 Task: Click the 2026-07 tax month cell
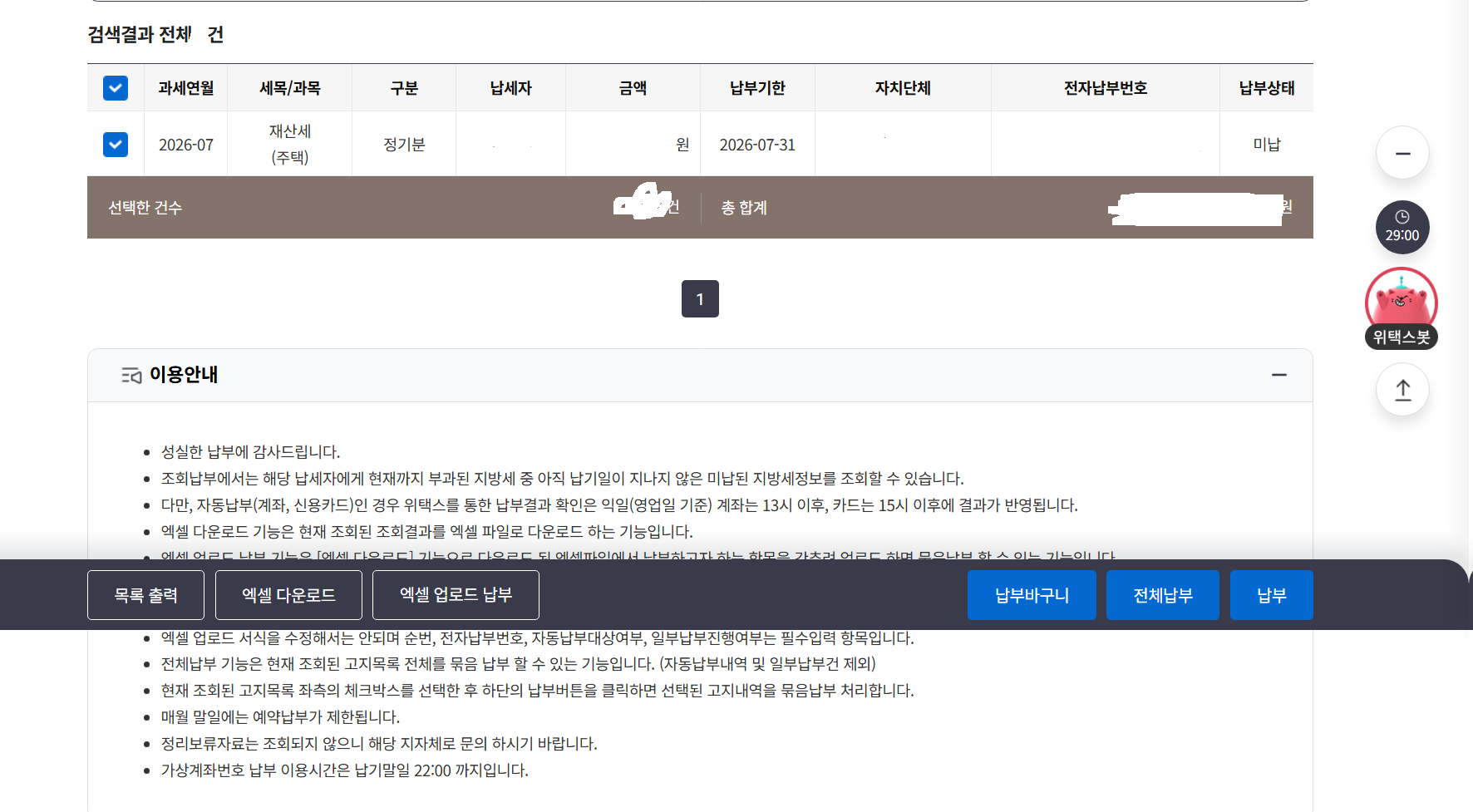[186, 145]
